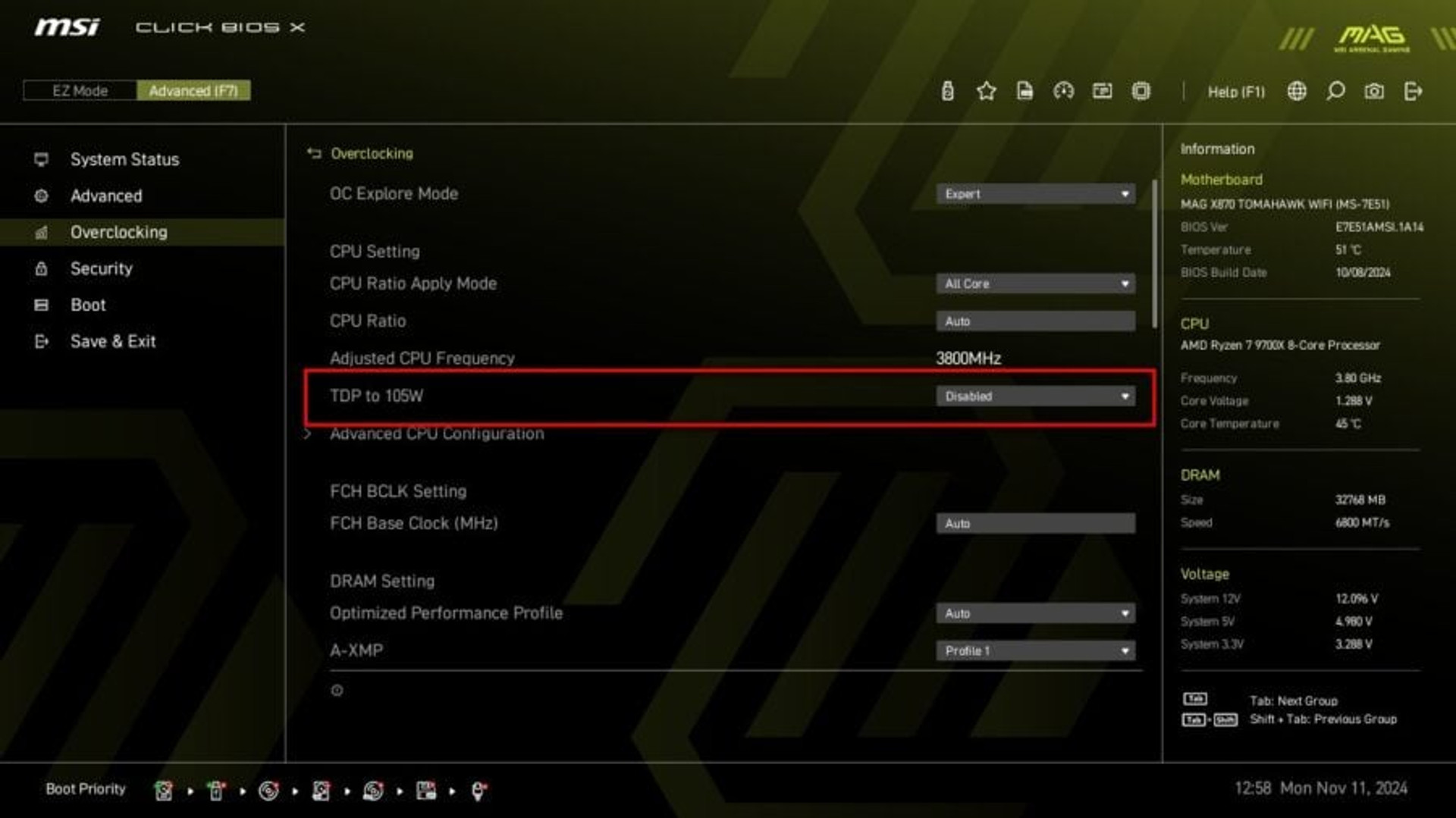The height and width of the screenshot is (818, 1456).
Task: Click the exit icon in the top bar
Action: (1413, 92)
